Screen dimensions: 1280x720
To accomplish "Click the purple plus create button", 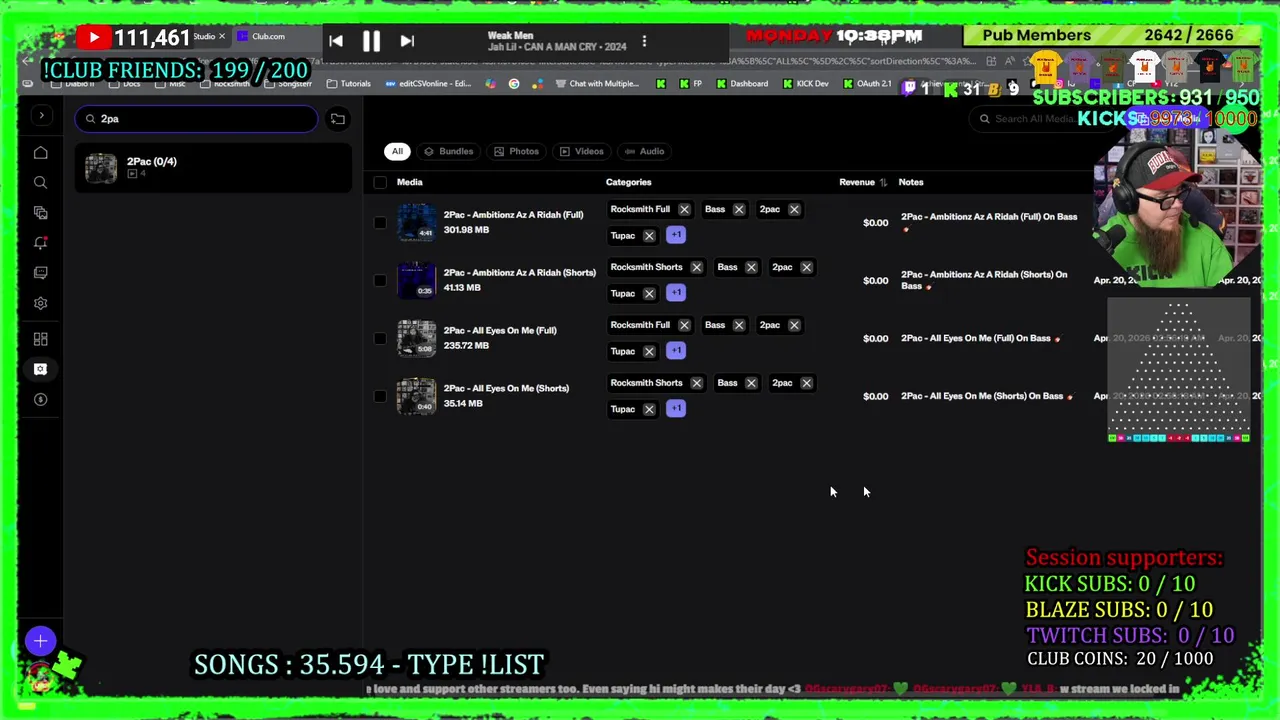I will [40, 641].
